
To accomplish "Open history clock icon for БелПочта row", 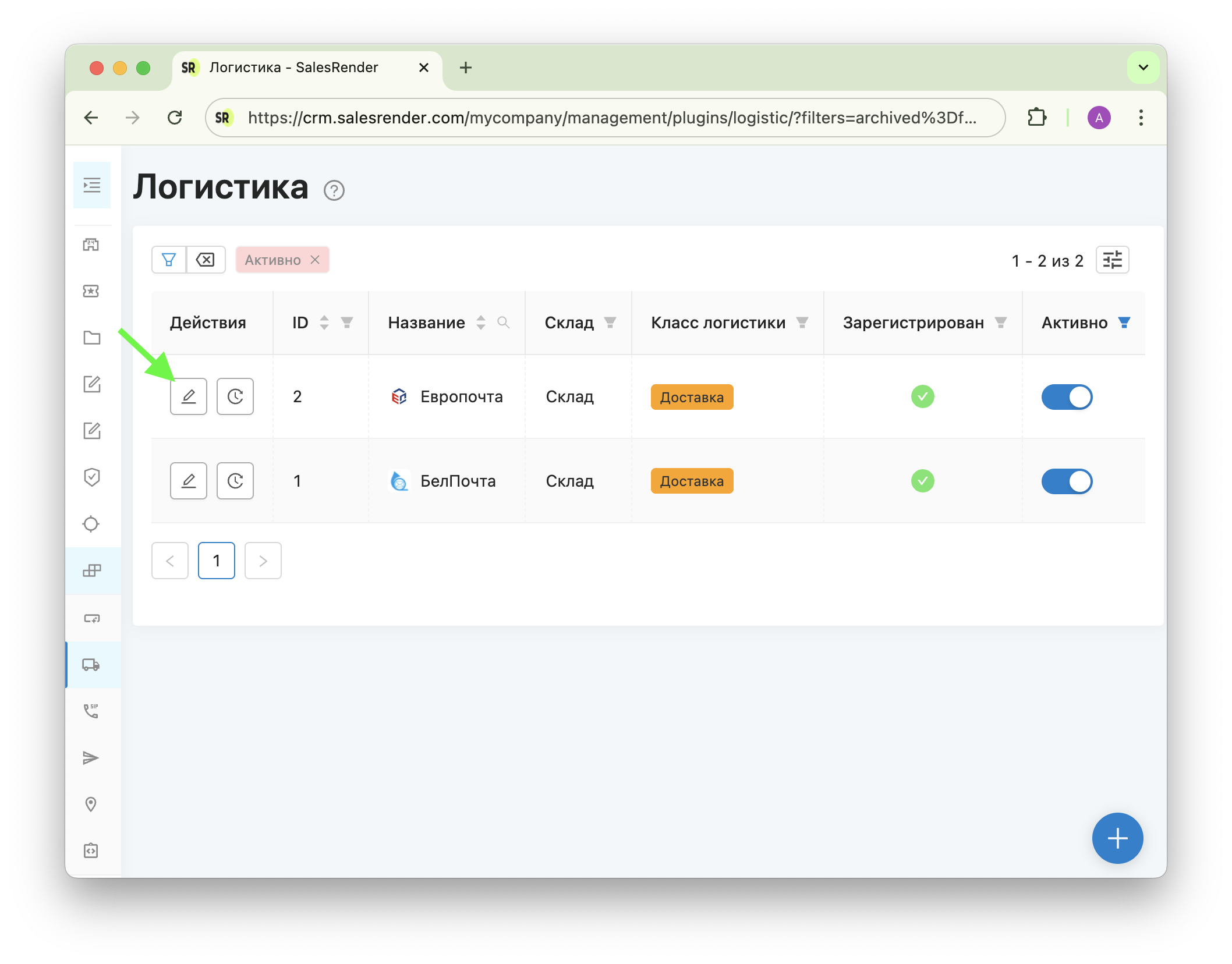I will 235,481.
